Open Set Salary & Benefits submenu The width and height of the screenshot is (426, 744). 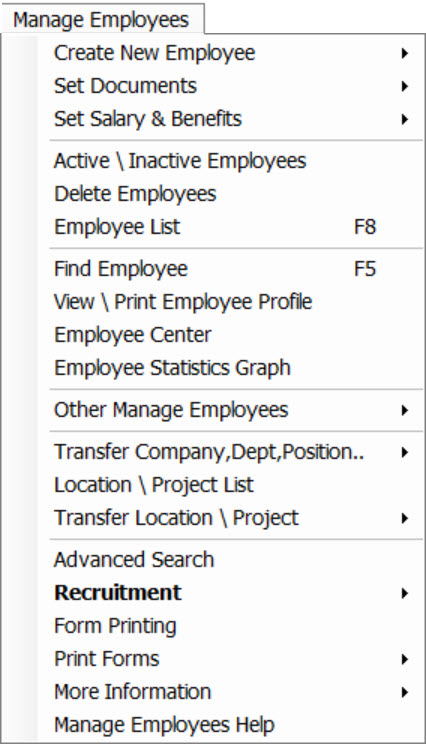231,119
